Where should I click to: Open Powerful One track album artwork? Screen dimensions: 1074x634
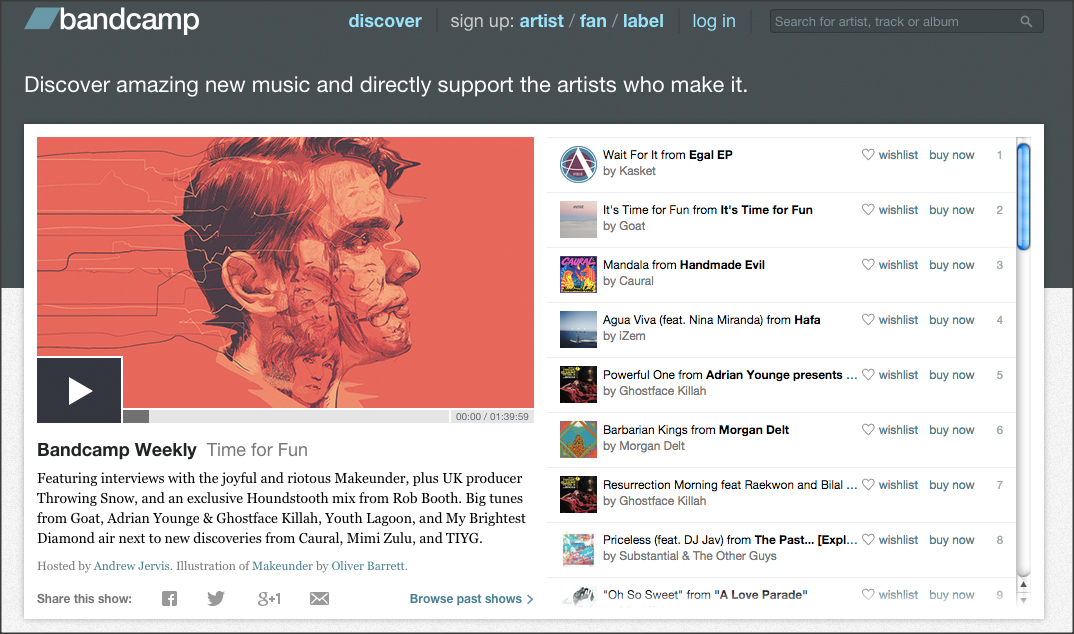pos(578,384)
